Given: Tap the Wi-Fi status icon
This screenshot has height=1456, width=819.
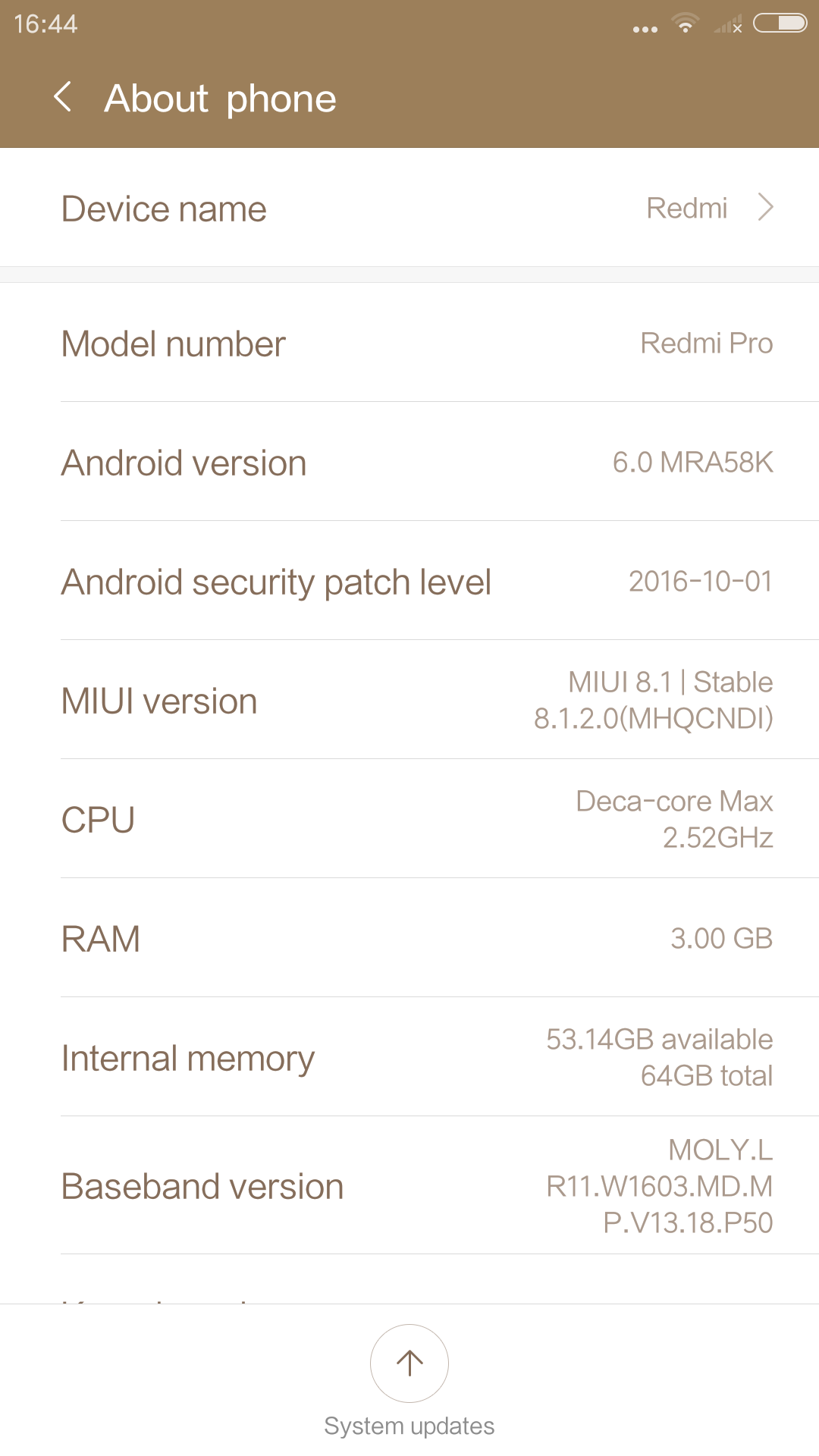Looking at the screenshot, I should (x=686, y=24).
